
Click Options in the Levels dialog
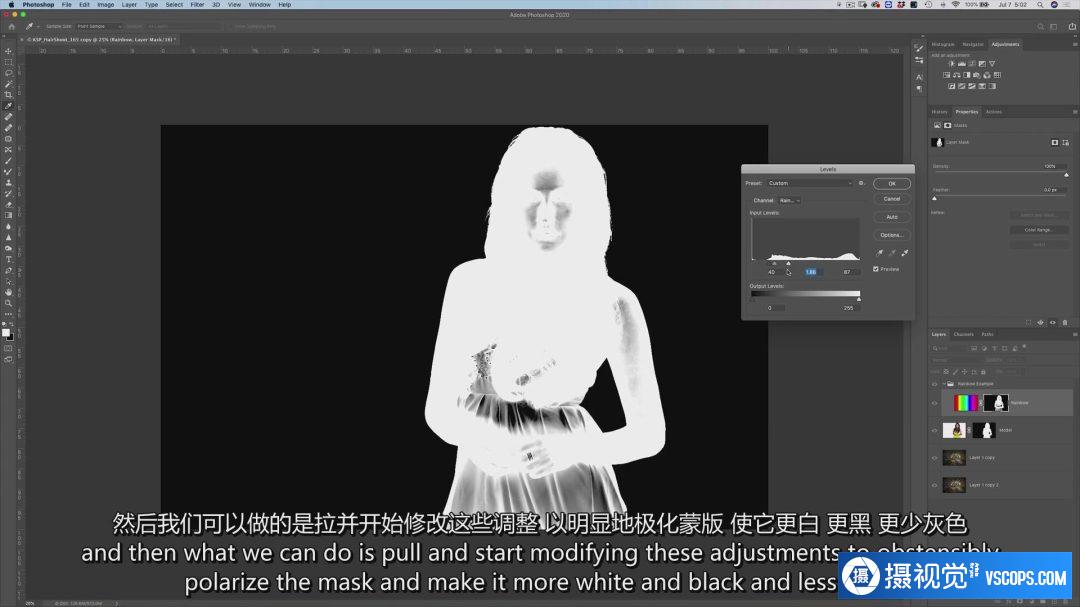pos(891,235)
